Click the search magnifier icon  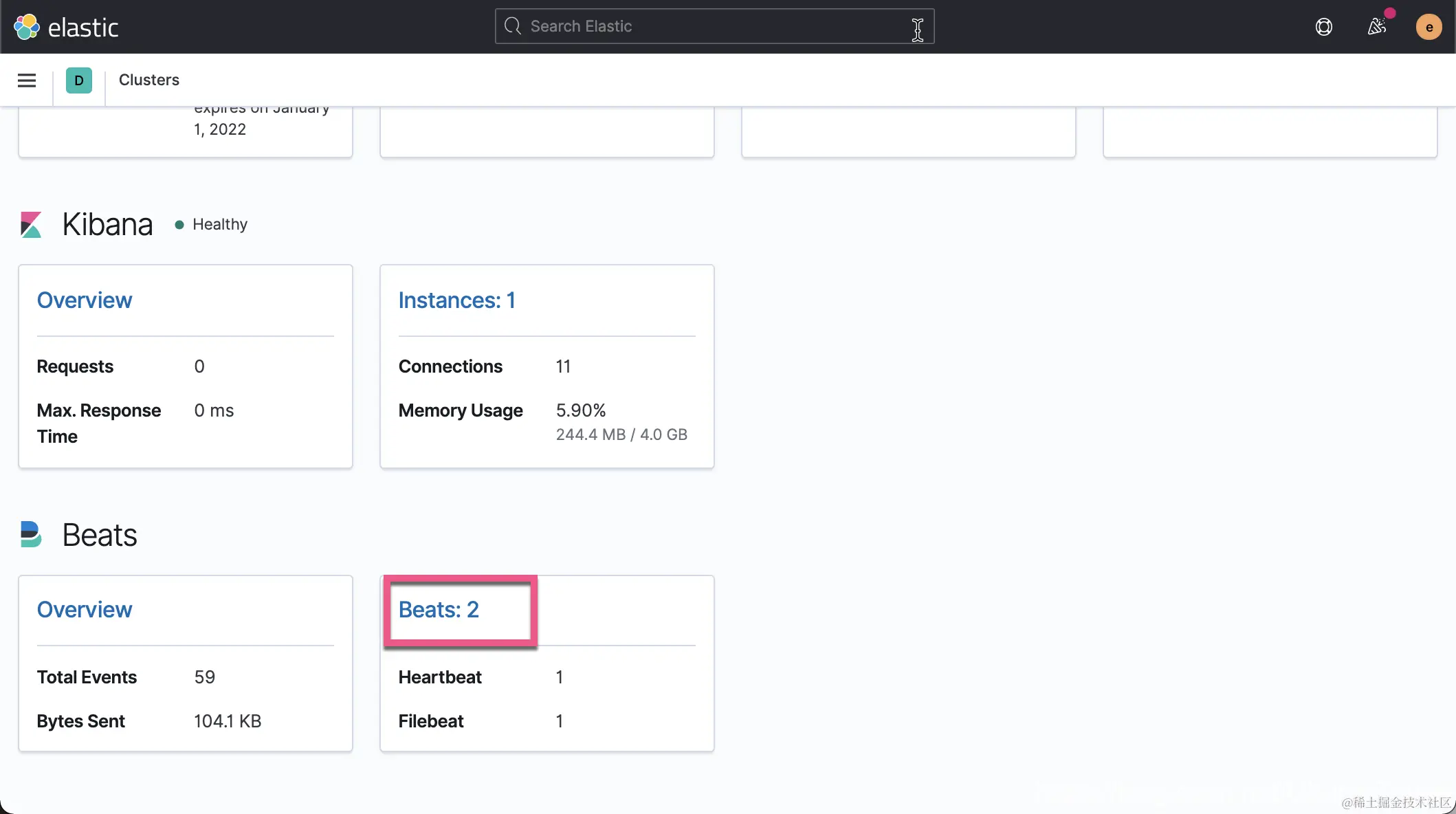[x=513, y=26]
